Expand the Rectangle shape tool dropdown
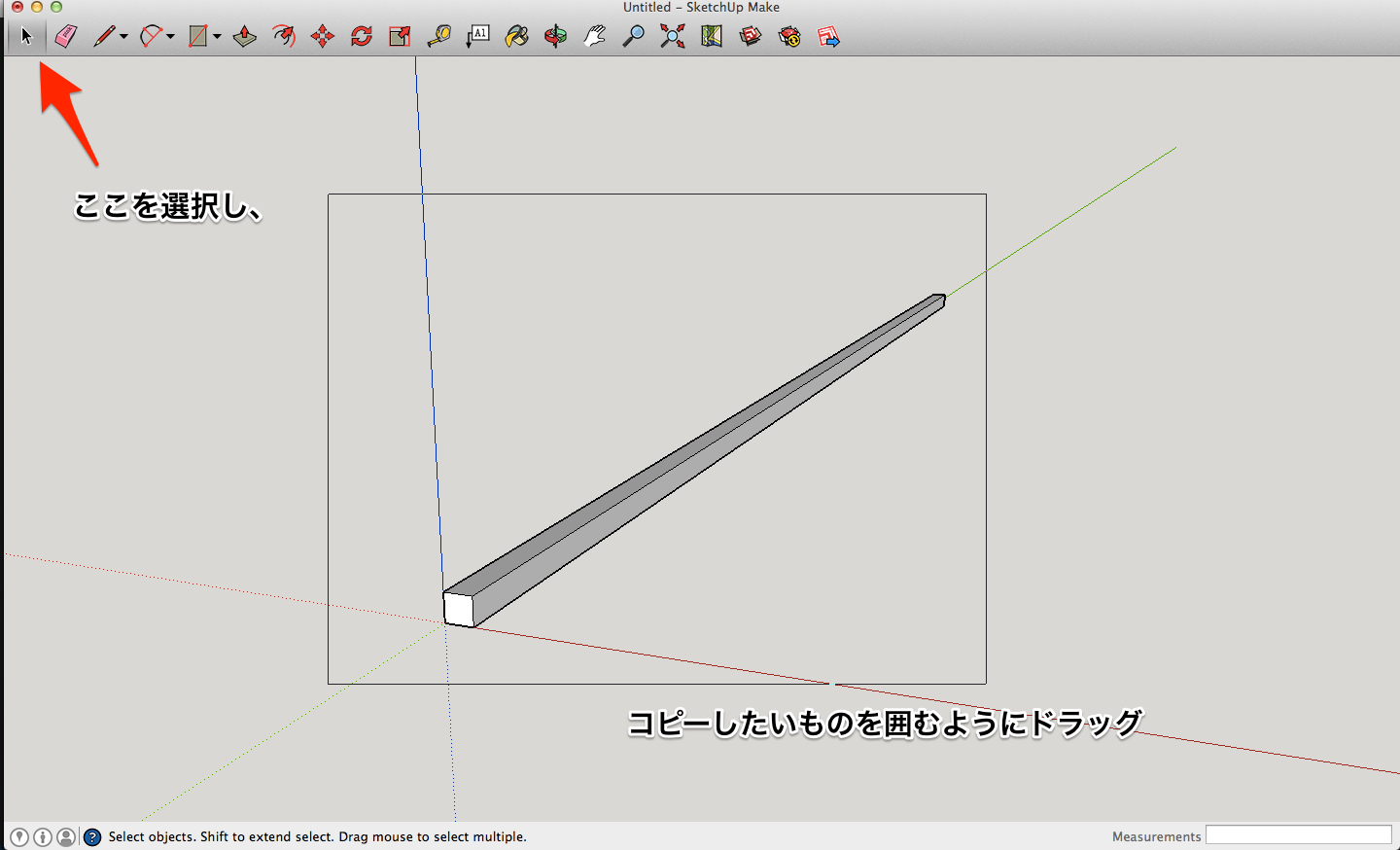 [x=217, y=37]
